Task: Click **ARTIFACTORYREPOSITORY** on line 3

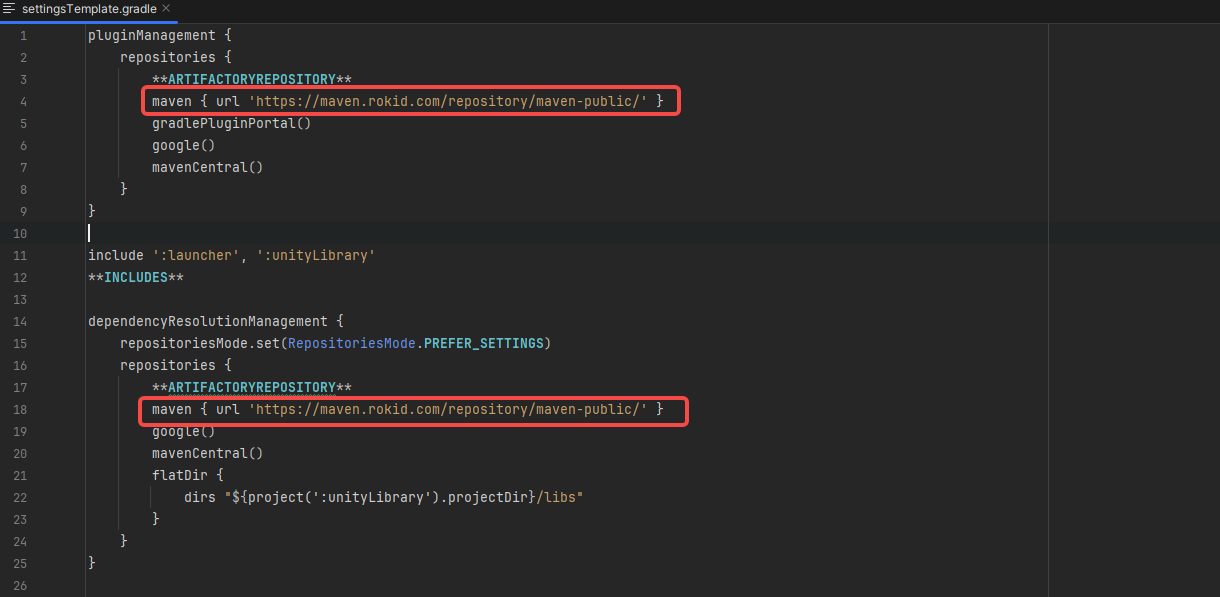Action: coord(251,79)
